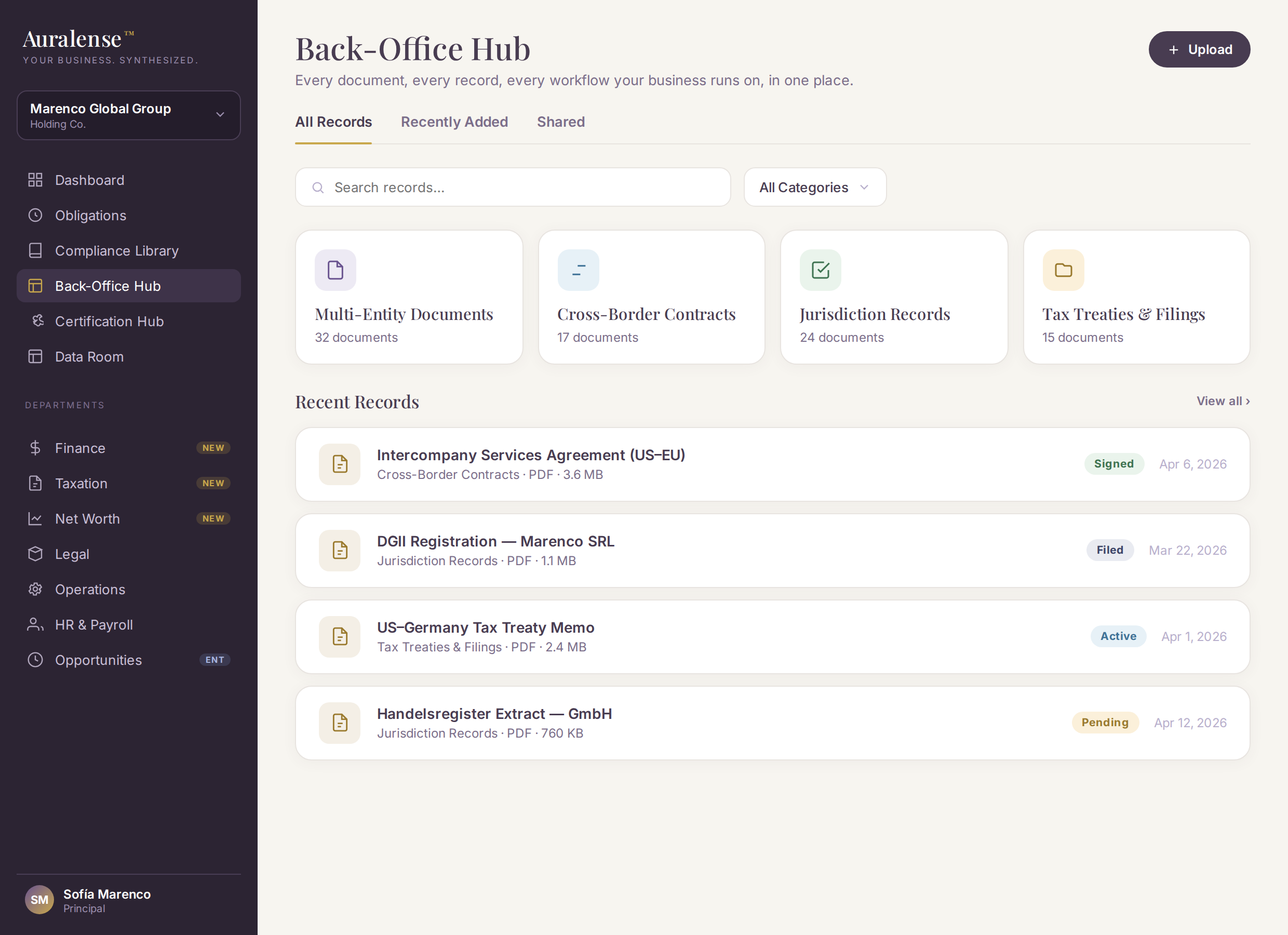This screenshot has height=935, width=1288.
Task: Click the Compliance Library book icon
Action: tap(35, 250)
